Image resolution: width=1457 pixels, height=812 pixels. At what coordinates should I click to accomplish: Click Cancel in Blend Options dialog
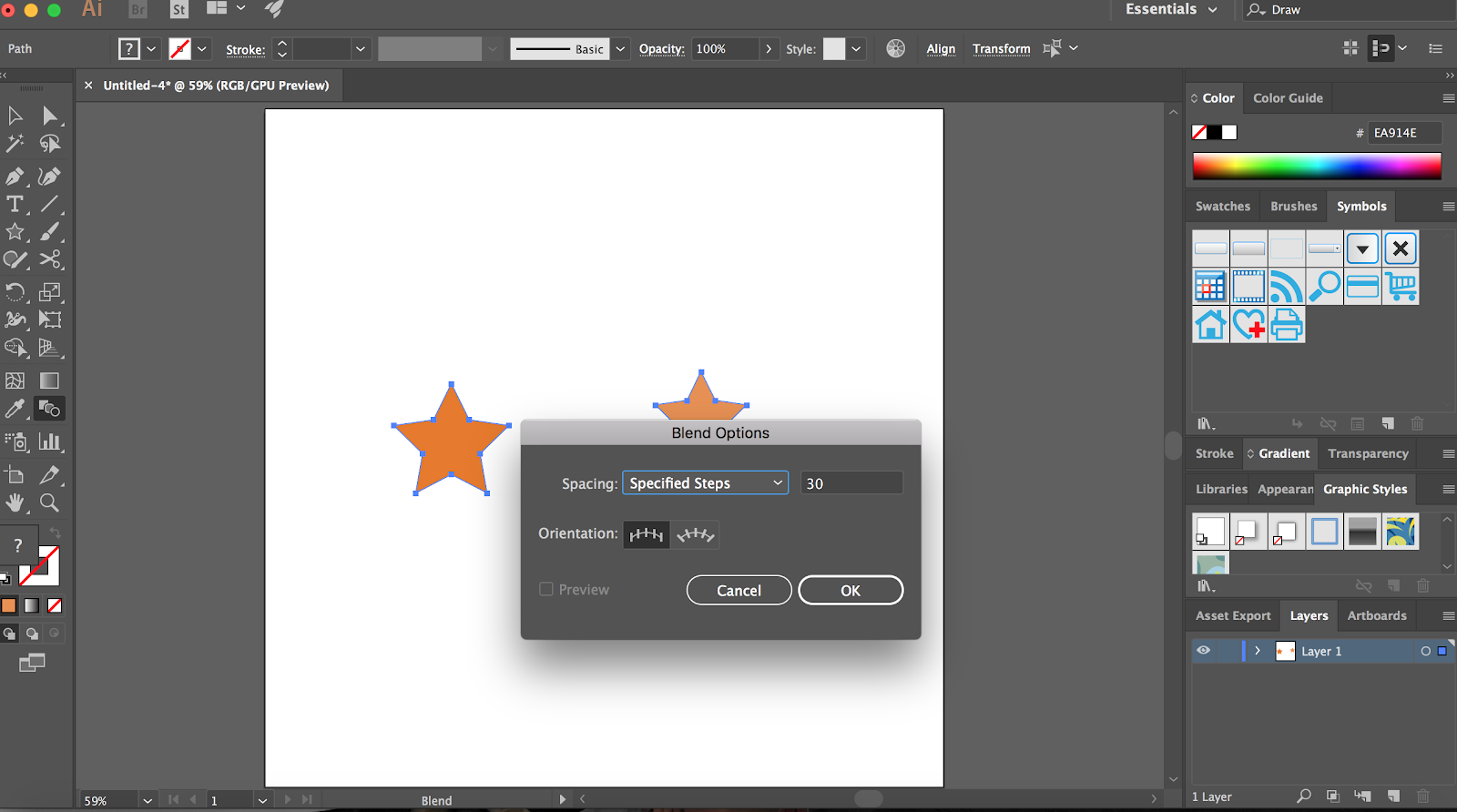coord(739,590)
